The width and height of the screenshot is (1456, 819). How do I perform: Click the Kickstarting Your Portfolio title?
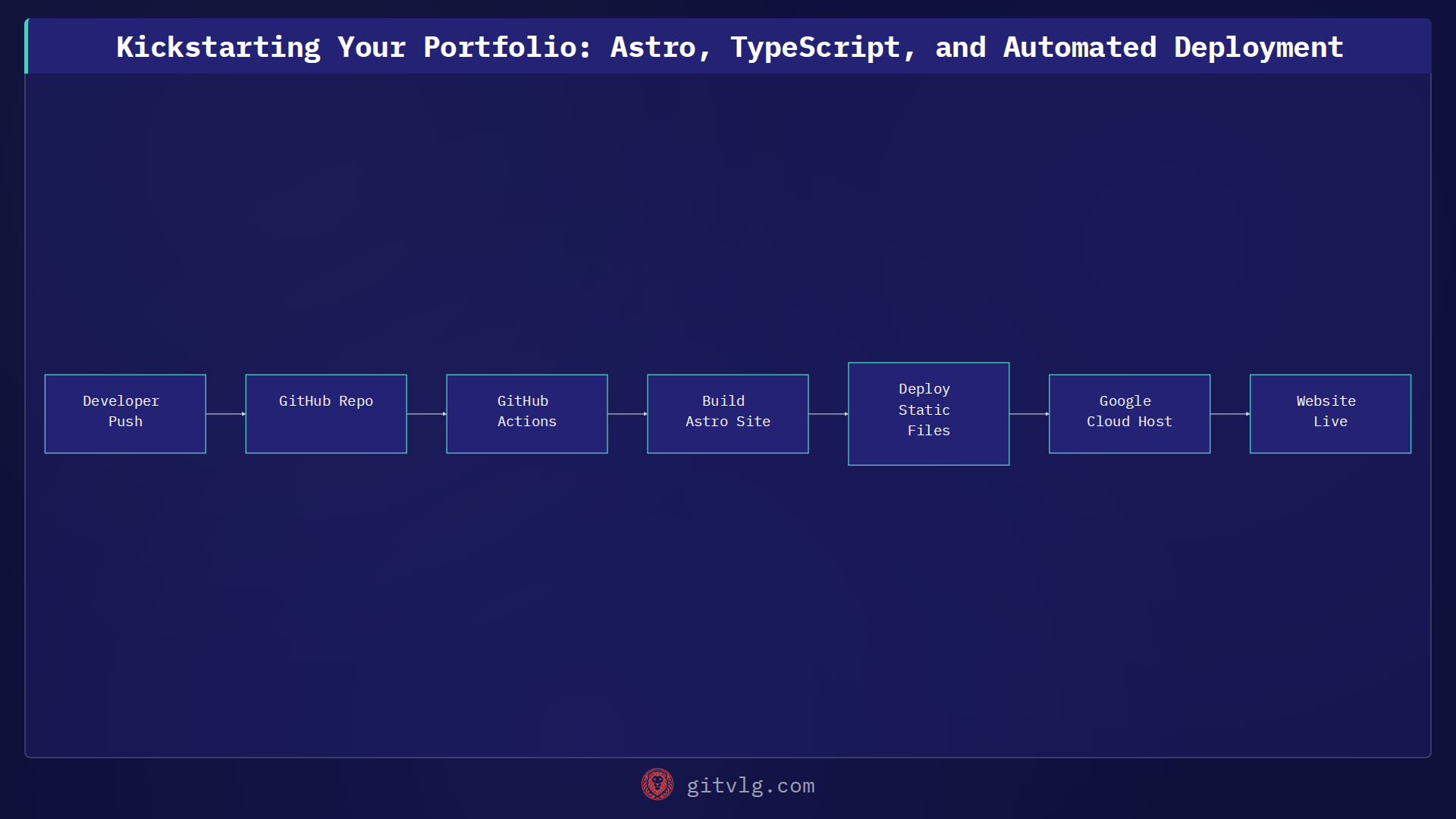[730, 47]
